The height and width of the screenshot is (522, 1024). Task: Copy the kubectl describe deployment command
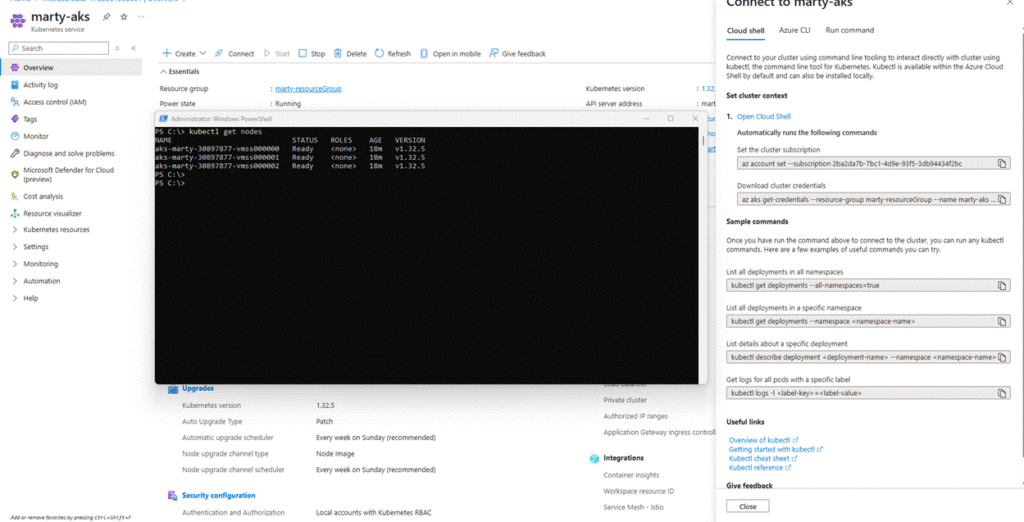click(1002, 357)
